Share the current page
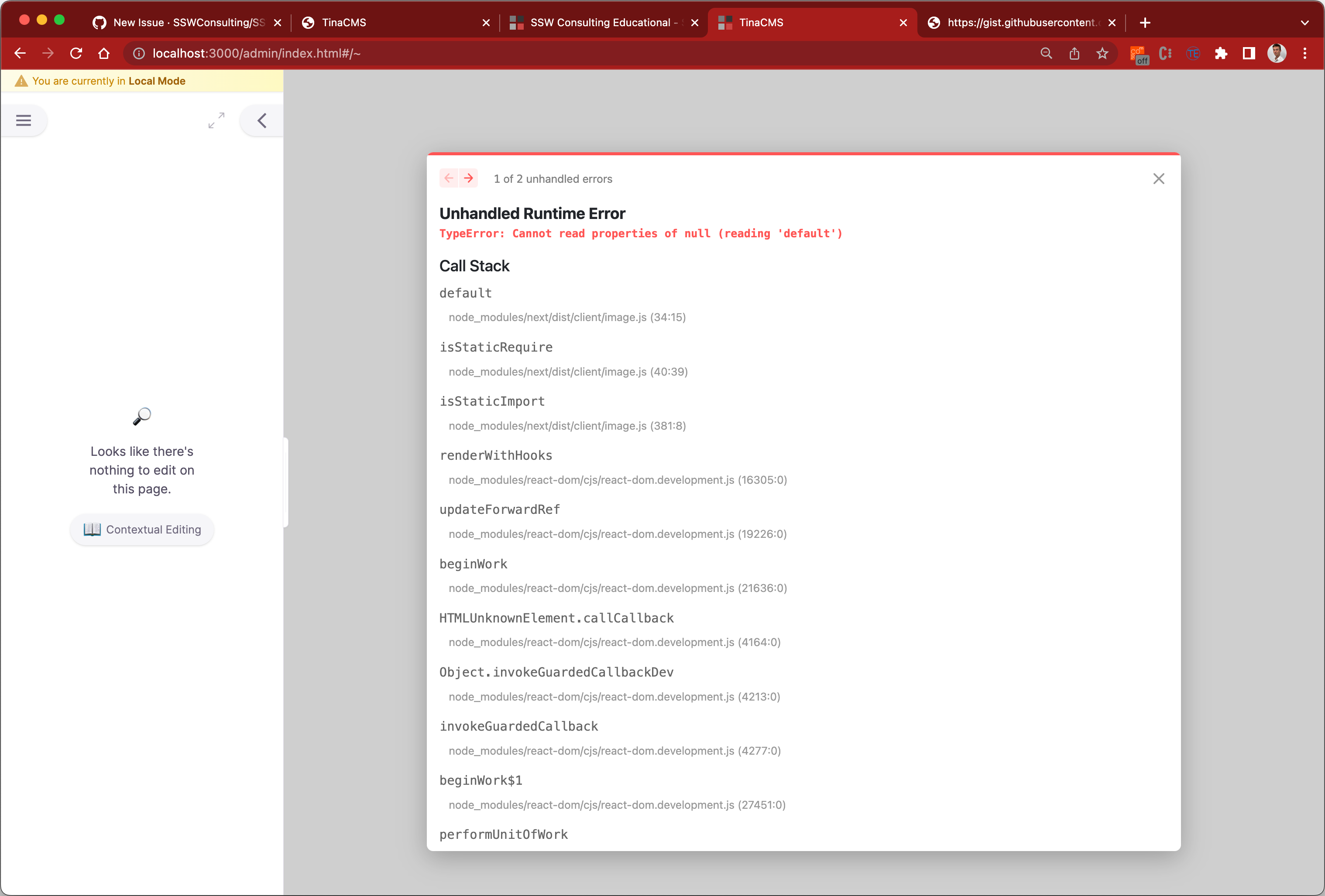 (x=1075, y=53)
